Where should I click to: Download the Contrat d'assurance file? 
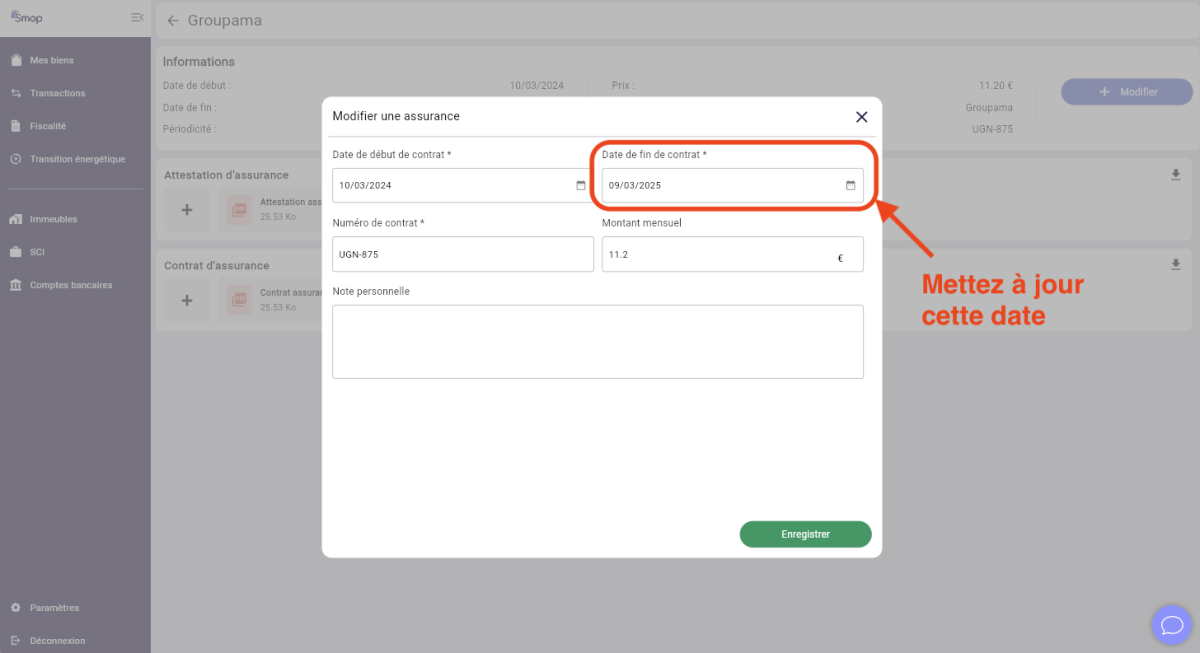pyautogui.click(x=1176, y=265)
